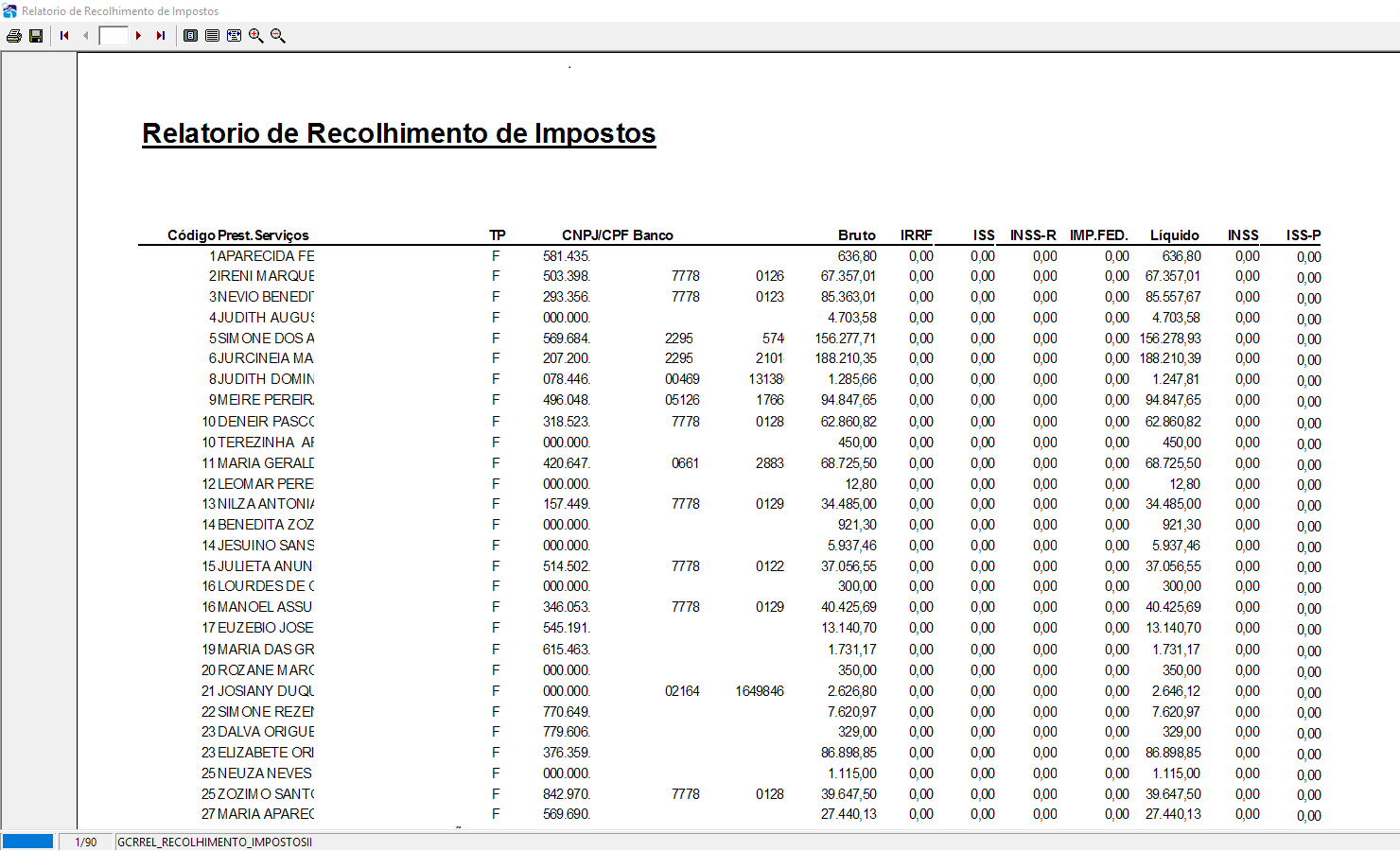The image size is (1400, 851).
Task: Save the report with floppy disk icon
Action: (36, 36)
